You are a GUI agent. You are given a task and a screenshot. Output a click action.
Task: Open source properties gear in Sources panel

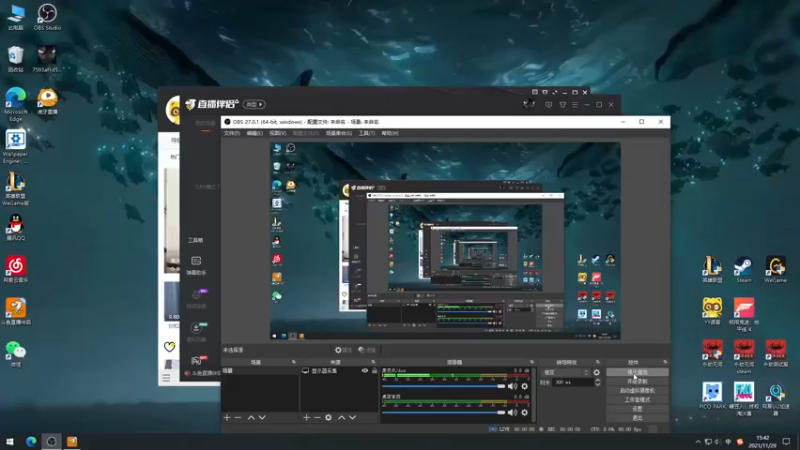329,417
